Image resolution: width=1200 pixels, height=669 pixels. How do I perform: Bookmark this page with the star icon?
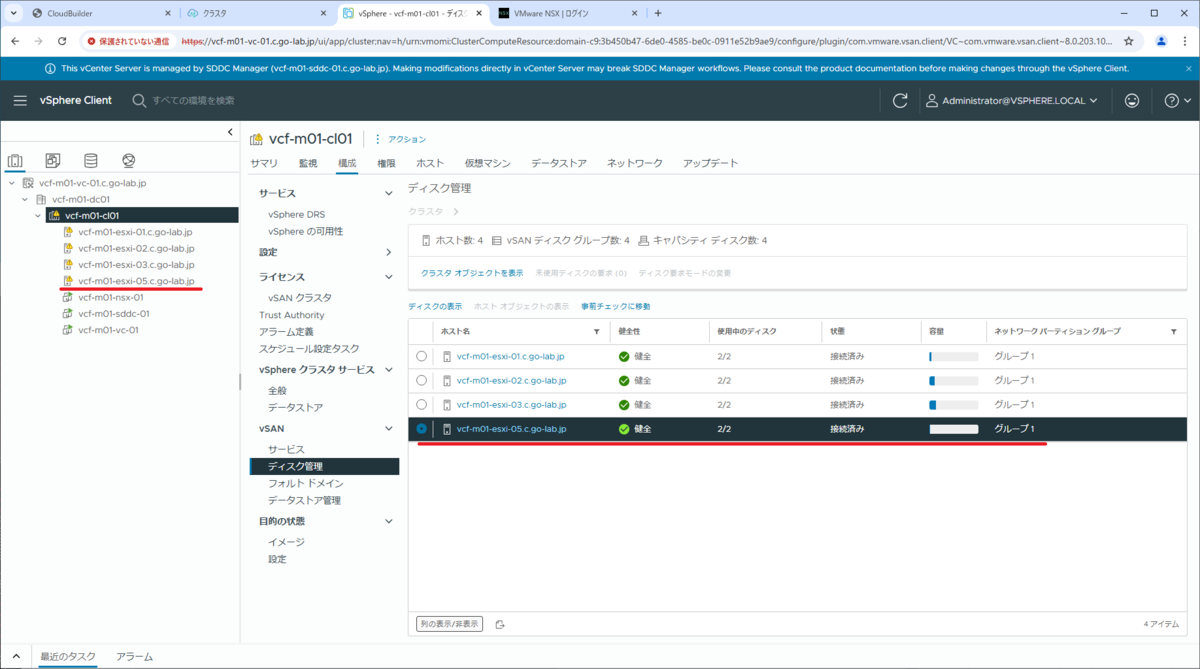1129,41
